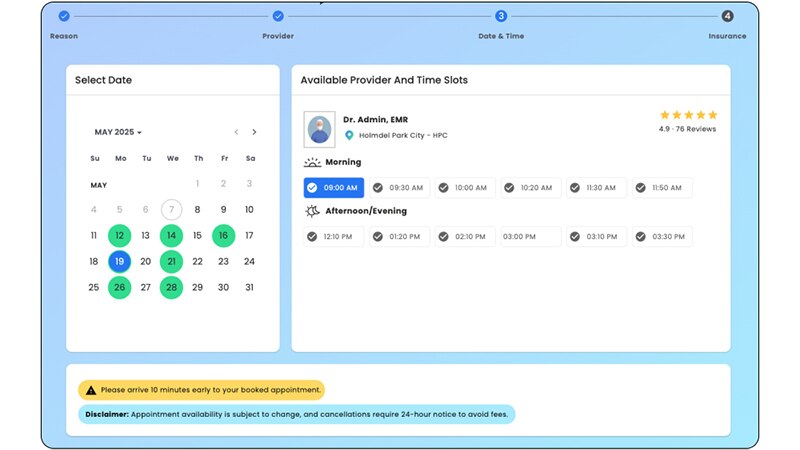The image size is (800, 450).
Task: Click the warning triangle icon in arrival notice
Action: pyautogui.click(x=91, y=390)
